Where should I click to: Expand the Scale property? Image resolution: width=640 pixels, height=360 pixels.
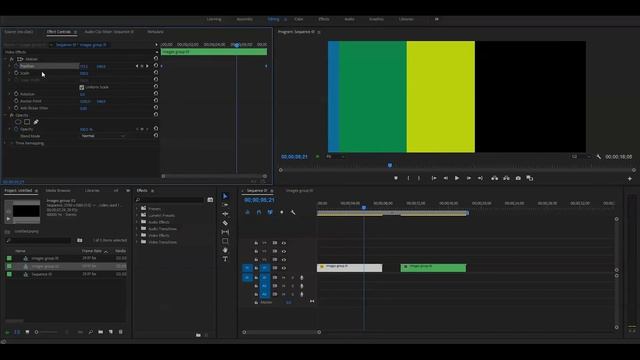(x=10, y=73)
